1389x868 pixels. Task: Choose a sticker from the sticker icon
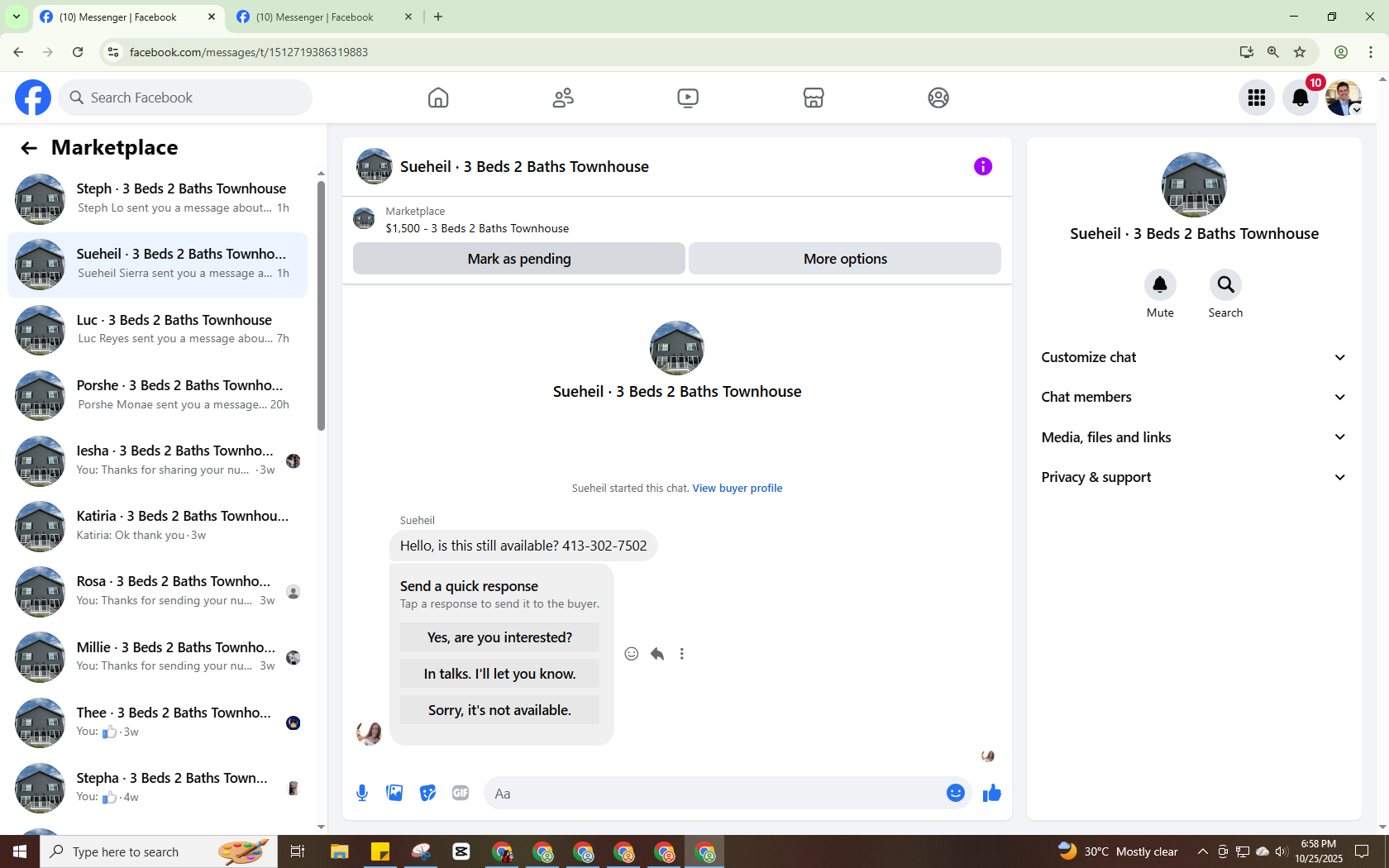(427, 794)
